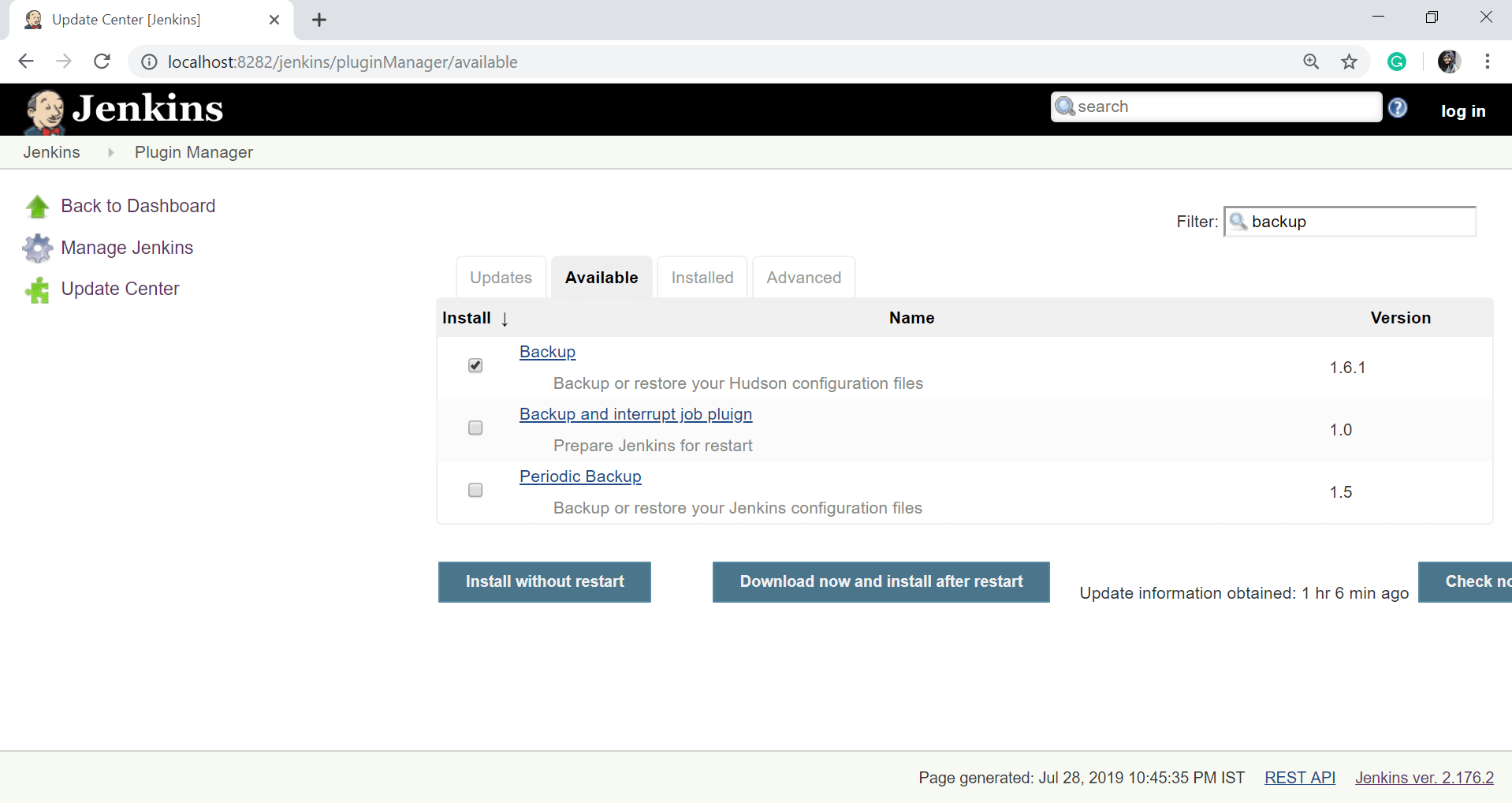
Task: Click the Update Center sidebar link
Action: 120,289
